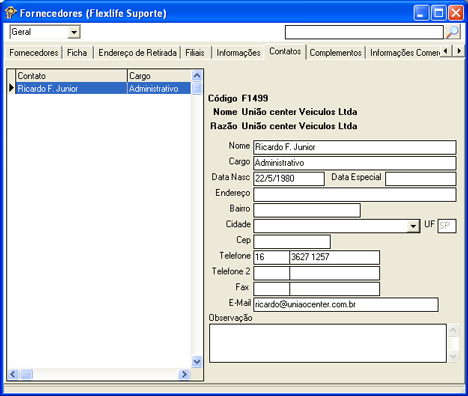Click the top search text box
Image resolution: width=468 pixels, height=396 pixels.
click(x=364, y=32)
